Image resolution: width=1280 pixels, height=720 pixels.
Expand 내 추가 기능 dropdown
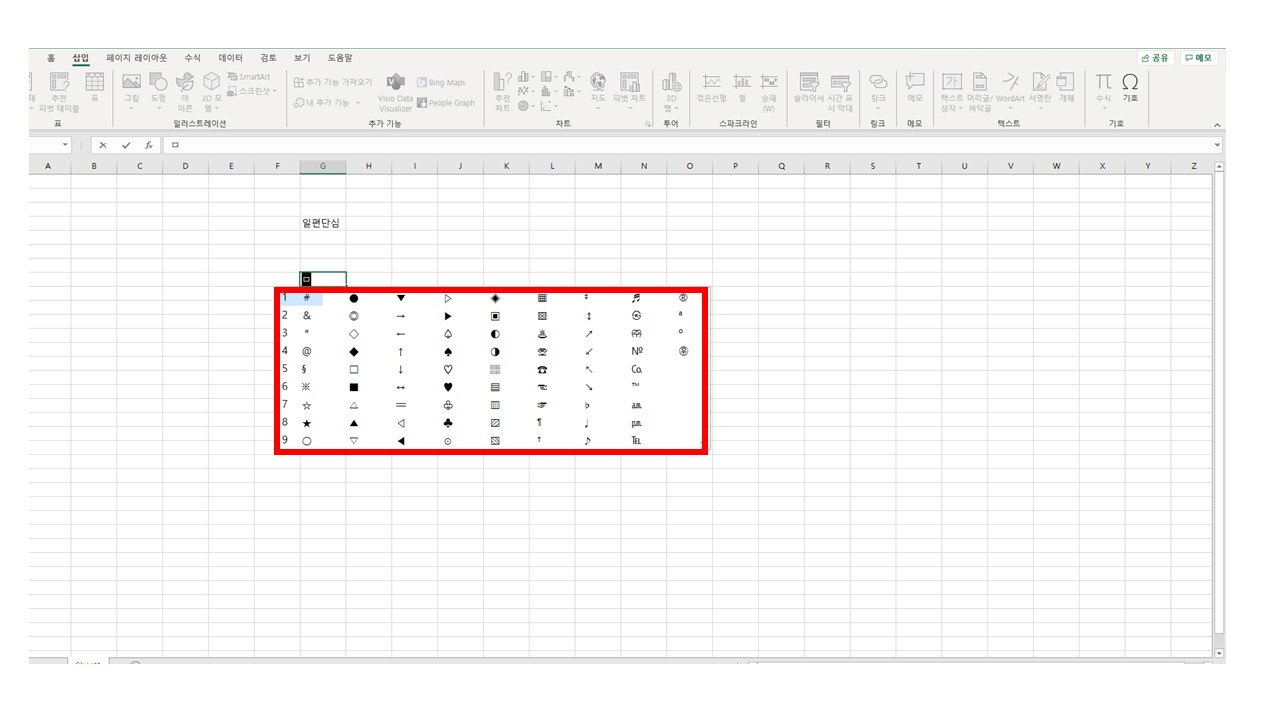pyautogui.click(x=327, y=103)
